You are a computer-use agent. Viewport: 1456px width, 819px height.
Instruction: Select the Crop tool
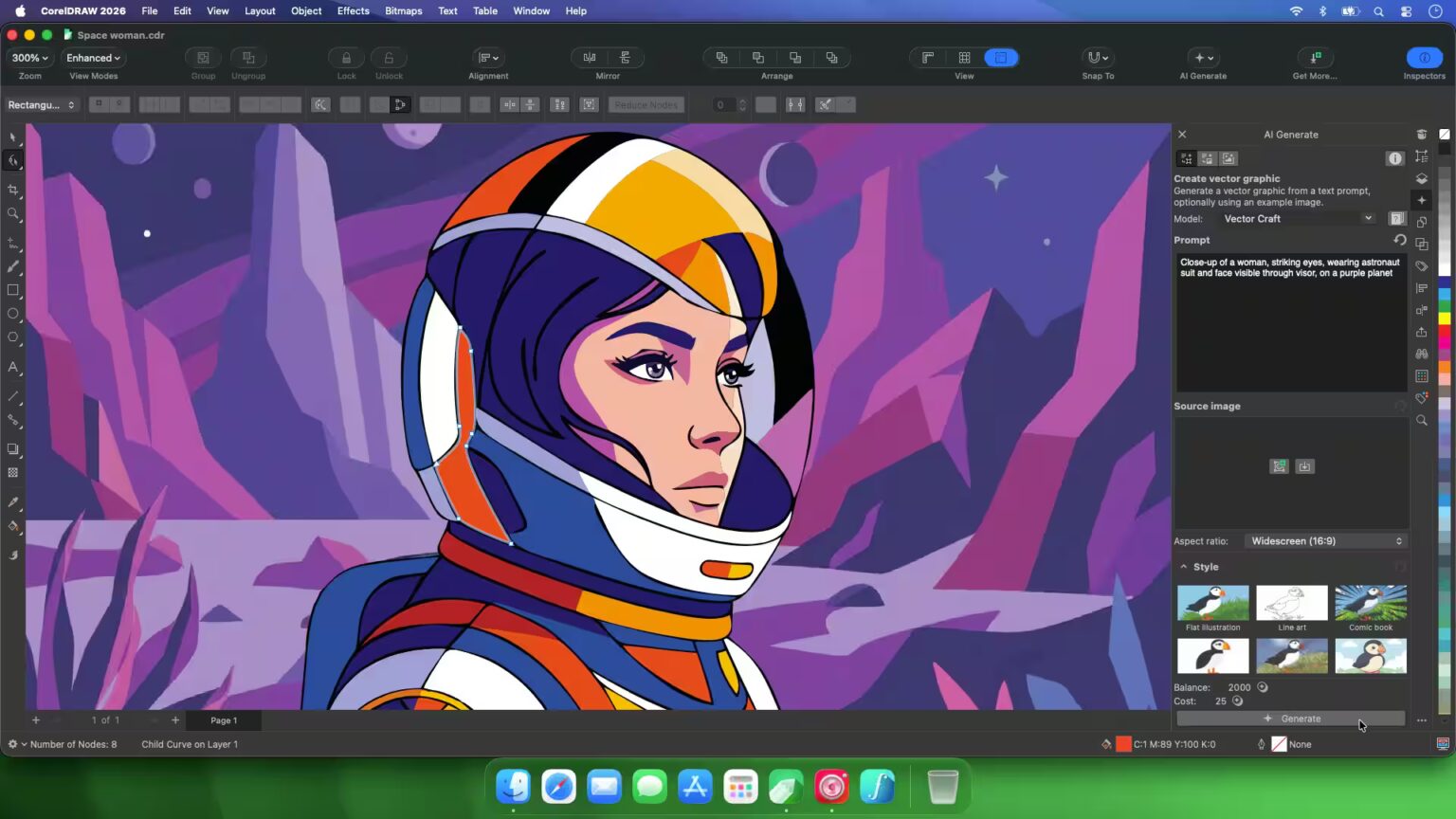coord(13,191)
